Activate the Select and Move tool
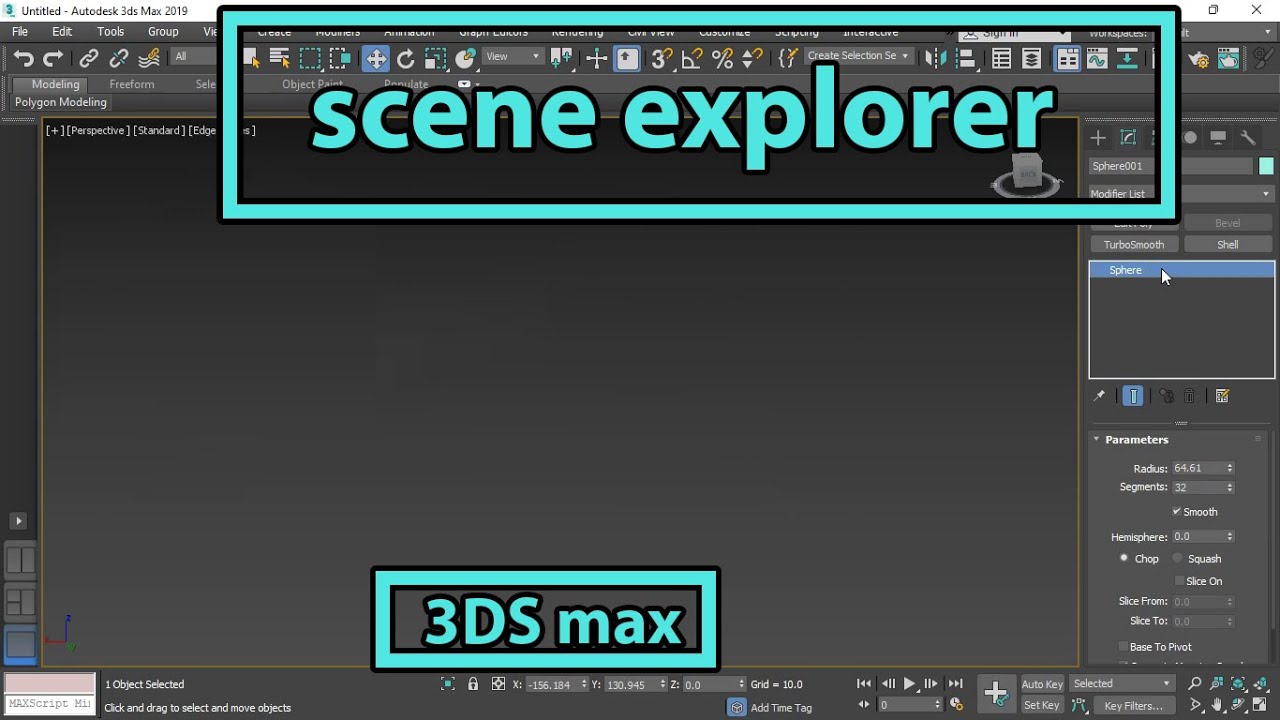Screen dimensions: 1280x720 376,59
